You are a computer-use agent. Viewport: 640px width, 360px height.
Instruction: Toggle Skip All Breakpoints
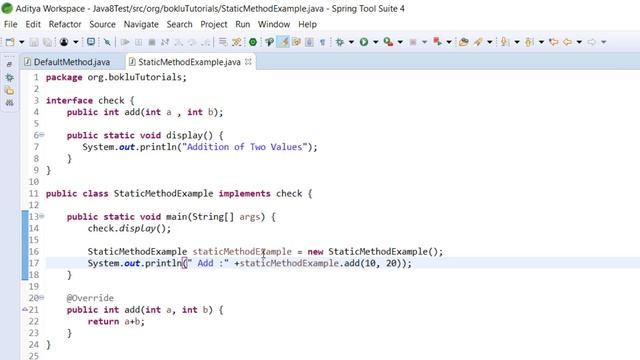coord(107,42)
